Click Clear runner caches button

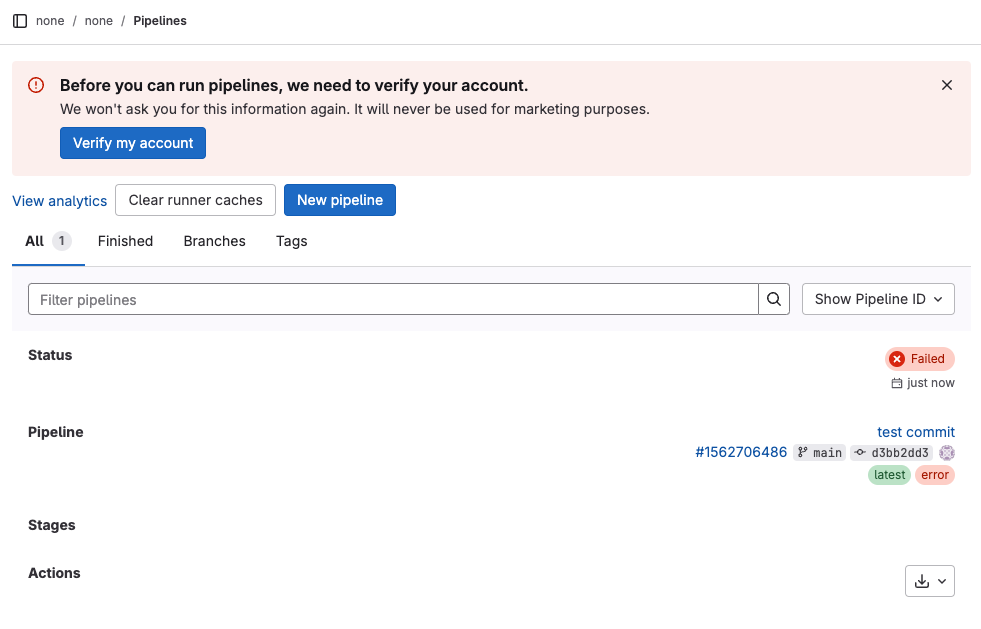[x=195, y=200]
